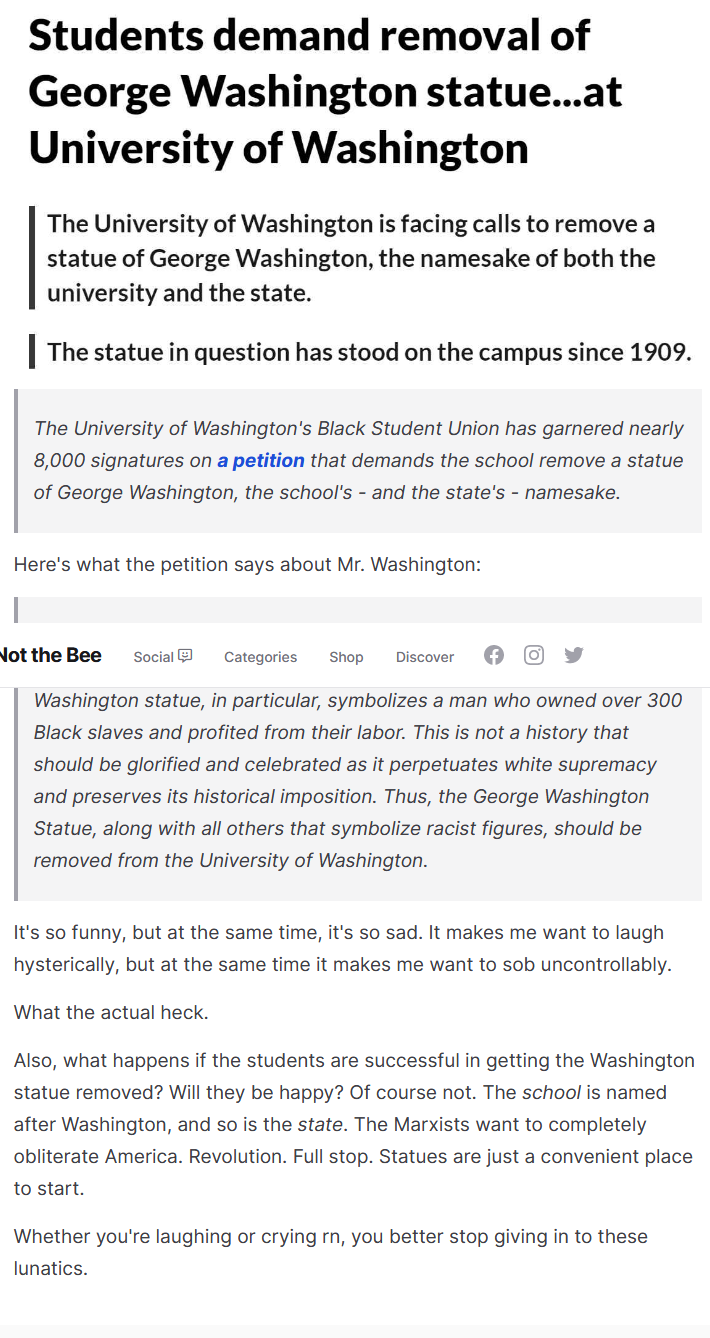710x1338 pixels.
Task: Click the quote about Black Student Union signatures
Action: coord(358,460)
